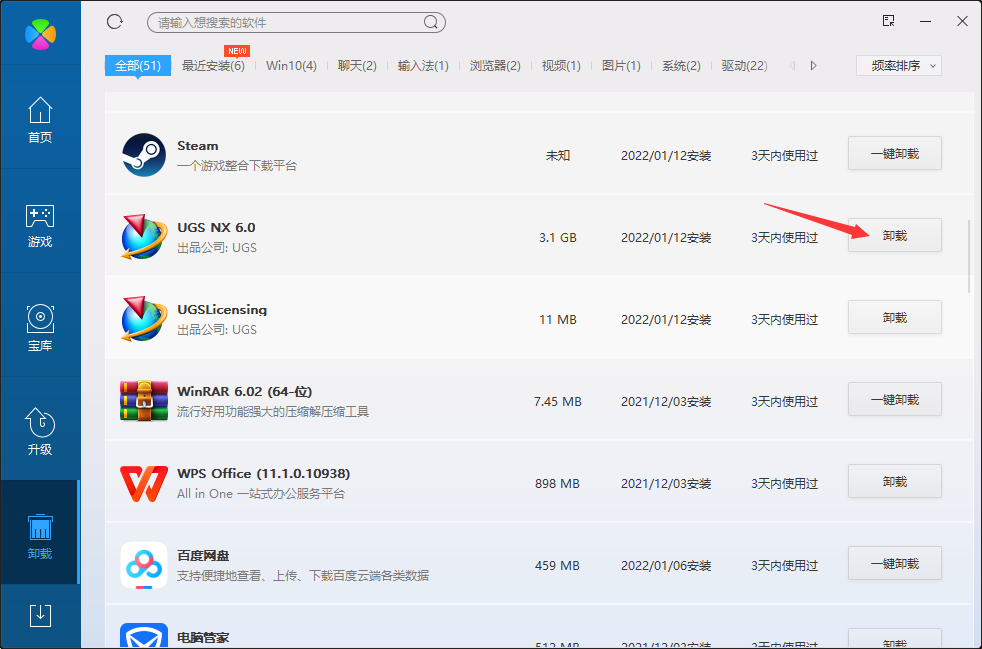Viewport: 982px width, 649px height.
Task: Click the 电脑管家 shield icon
Action: coord(144,635)
